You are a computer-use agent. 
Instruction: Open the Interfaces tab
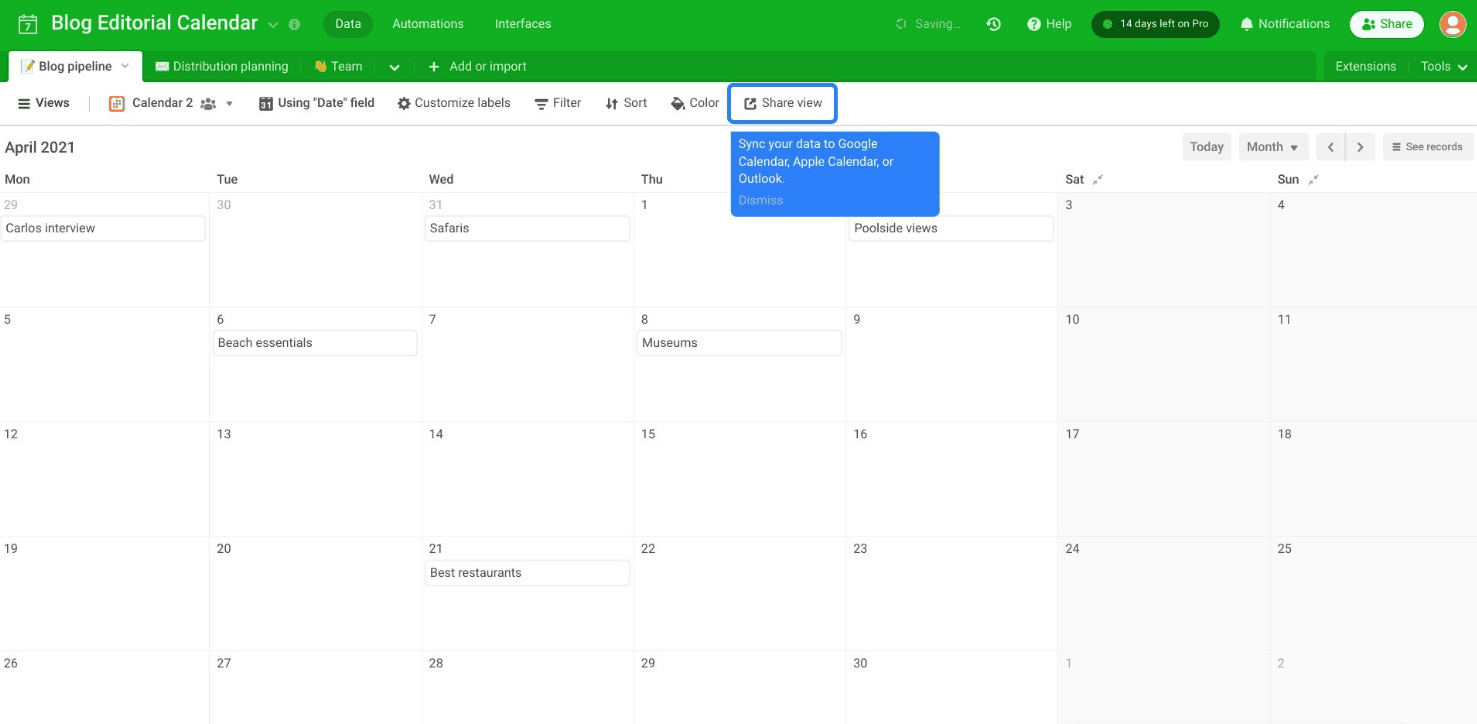pyautogui.click(x=523, y=24)
